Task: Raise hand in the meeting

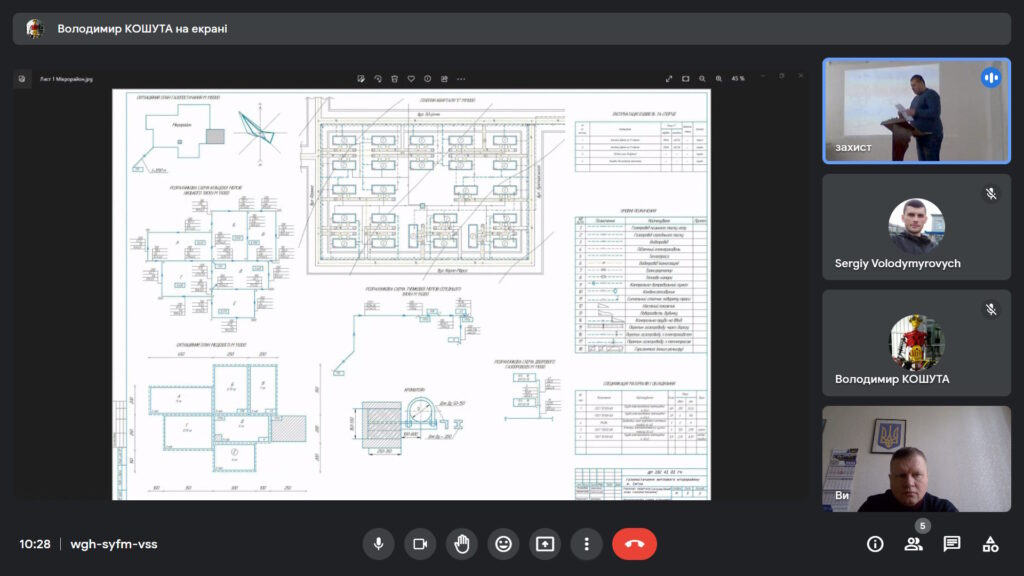Action: point(462,544)
